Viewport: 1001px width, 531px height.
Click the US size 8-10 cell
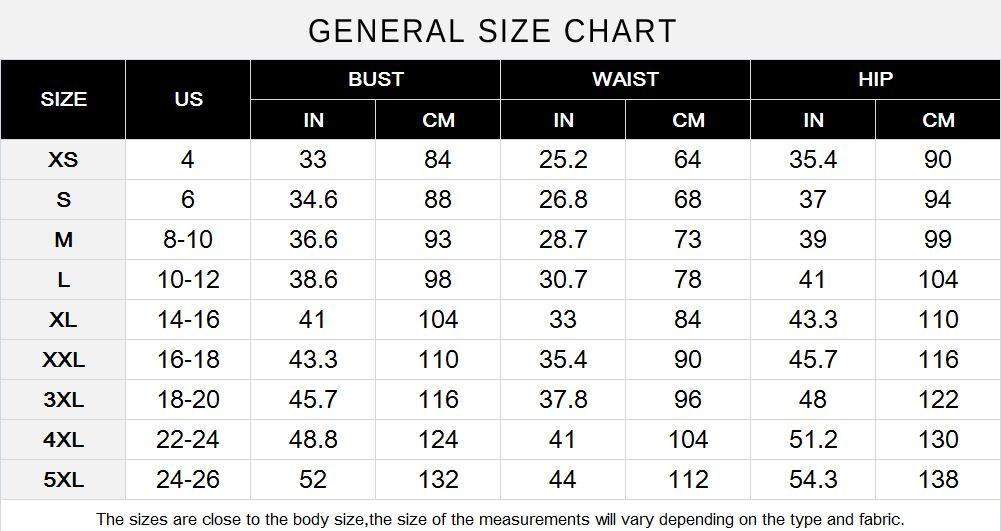[188, 239]
